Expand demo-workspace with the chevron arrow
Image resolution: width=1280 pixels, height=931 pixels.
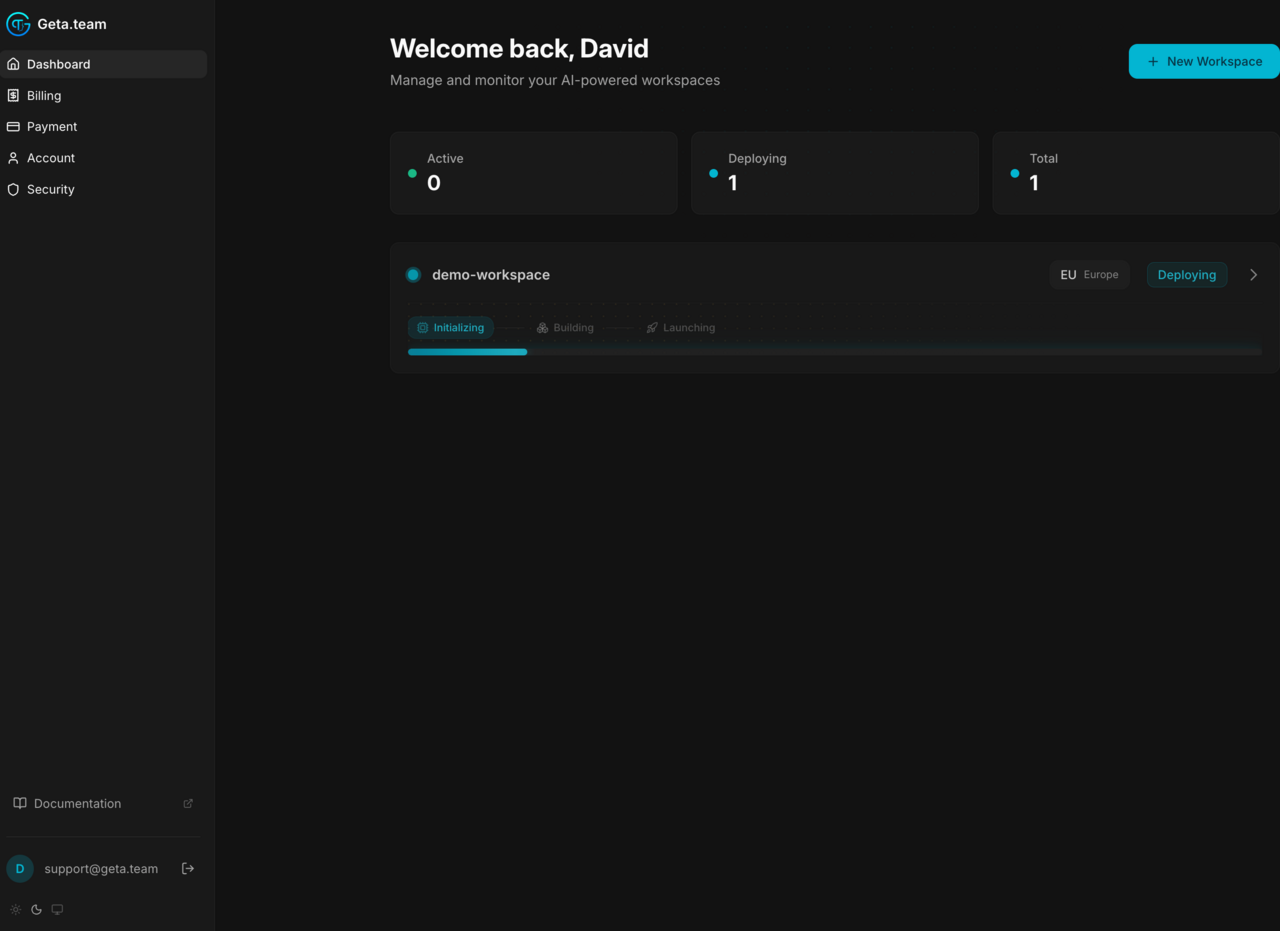pos(1254,275)
